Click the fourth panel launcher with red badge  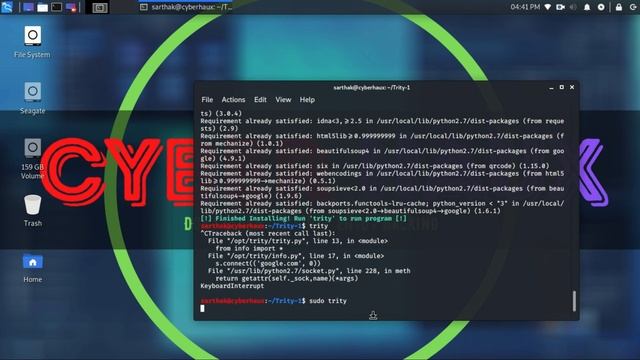tap(71, 7)
